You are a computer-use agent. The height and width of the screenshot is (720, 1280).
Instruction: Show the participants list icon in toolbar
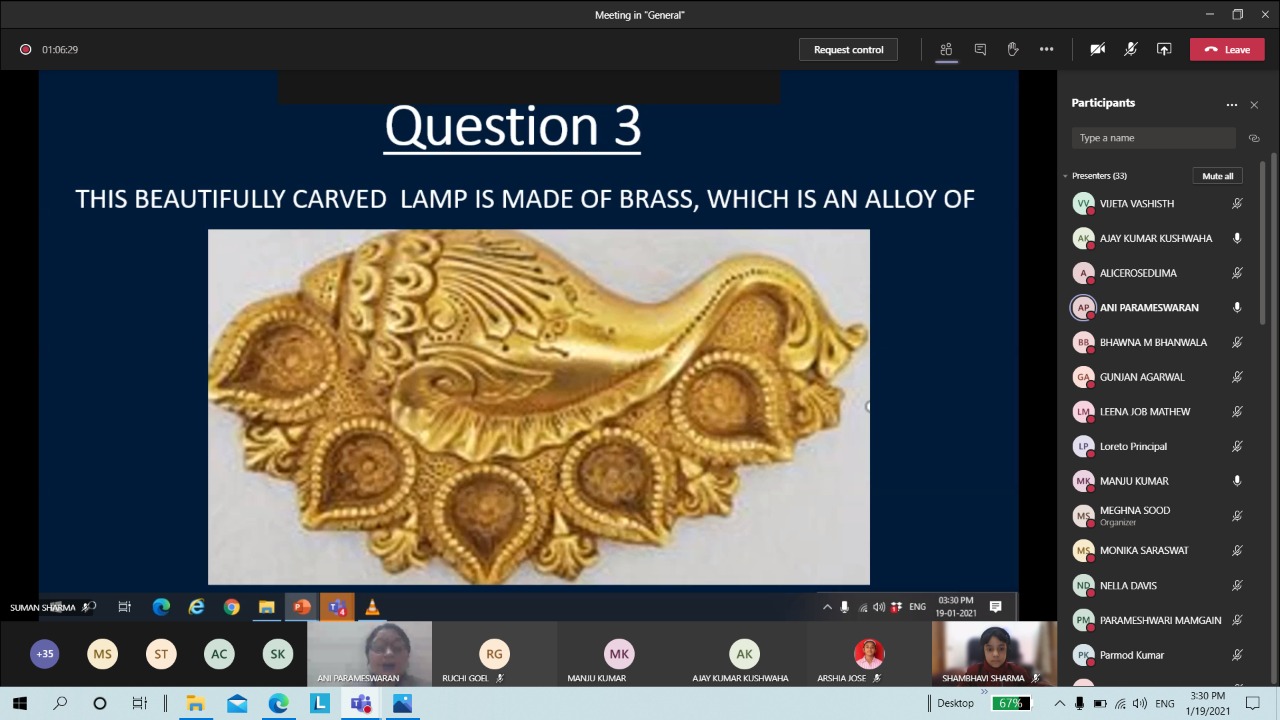946,49
